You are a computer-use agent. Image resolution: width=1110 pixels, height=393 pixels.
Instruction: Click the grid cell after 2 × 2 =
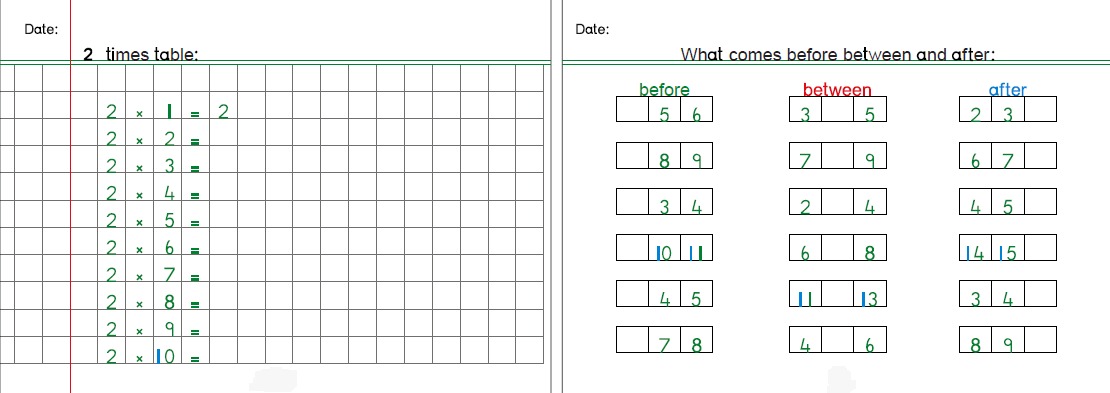223,132
